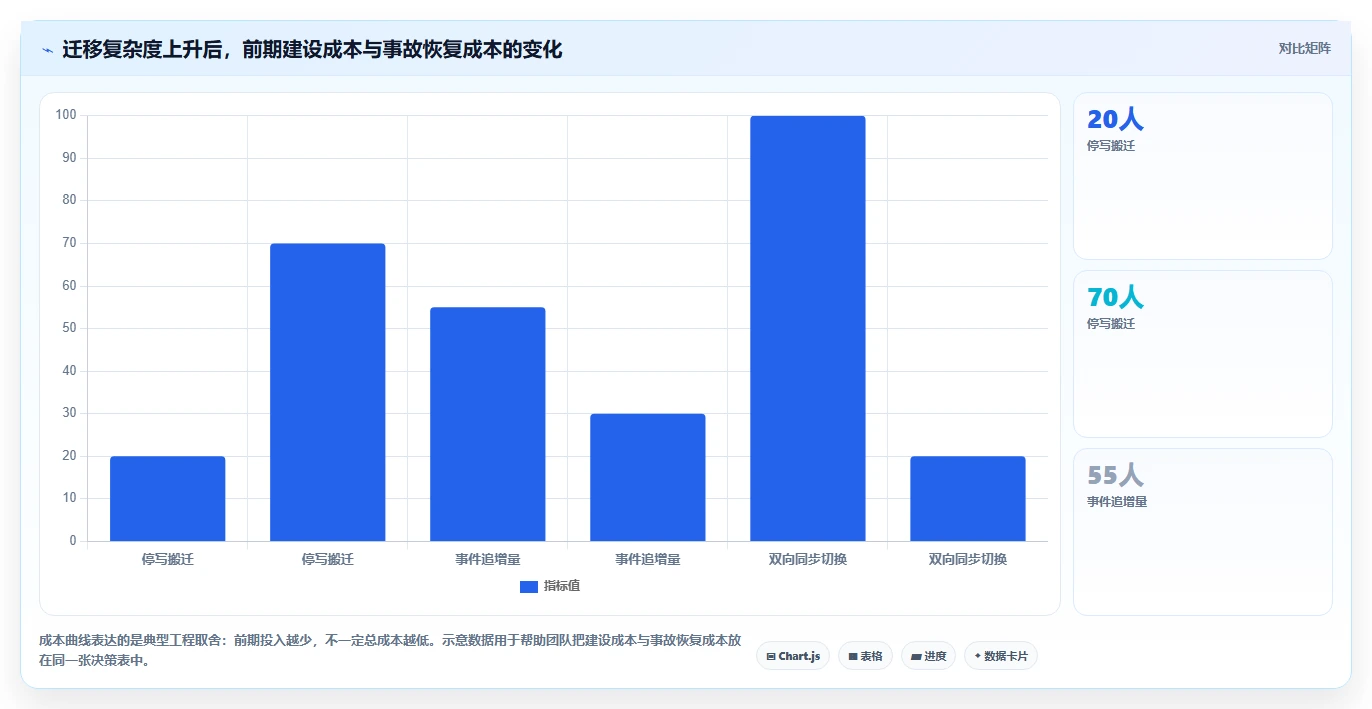Image resolution: width=1372 pixels, height=709 pixels.
Task: Click the 事件追增量 bar with value 55
Action: (487, 424)
